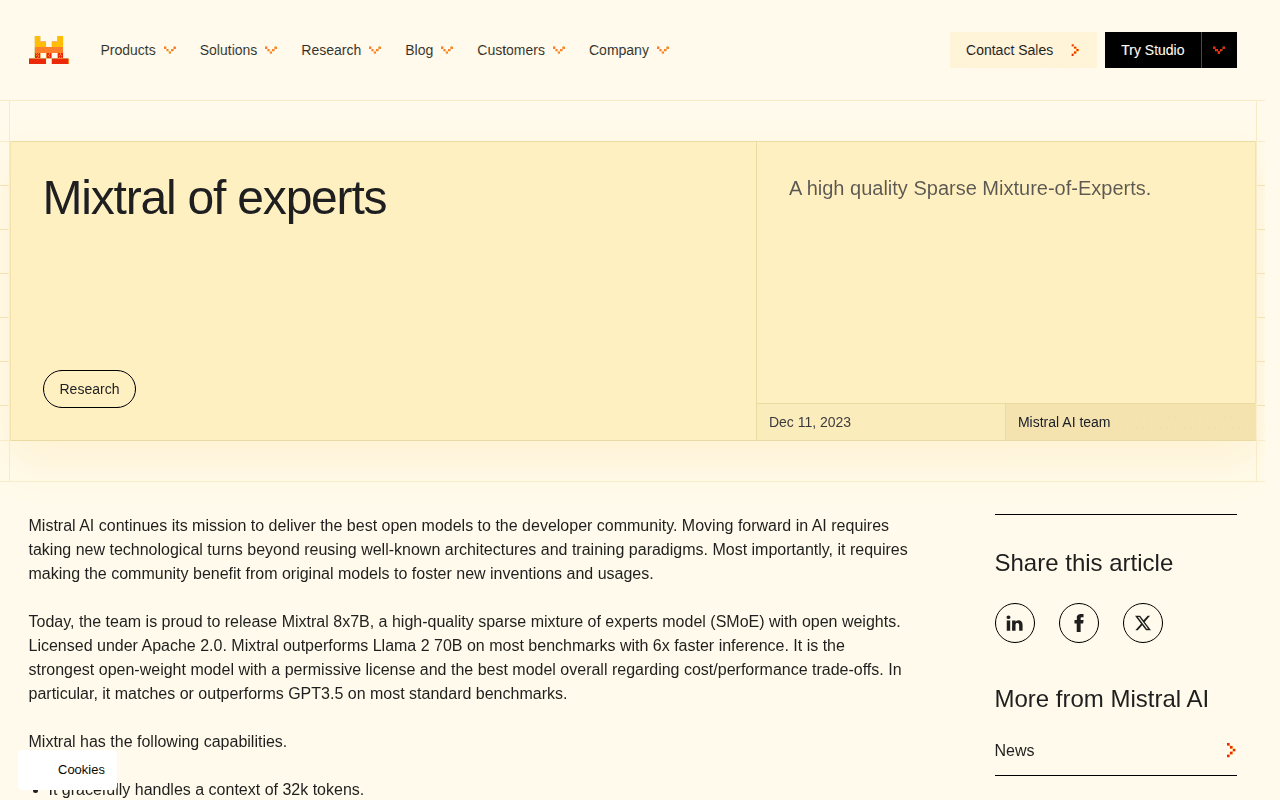Click the Sparse Mixture-of-Experts subtitle
The image size is (1280, 800).
(x=970, y=188)
